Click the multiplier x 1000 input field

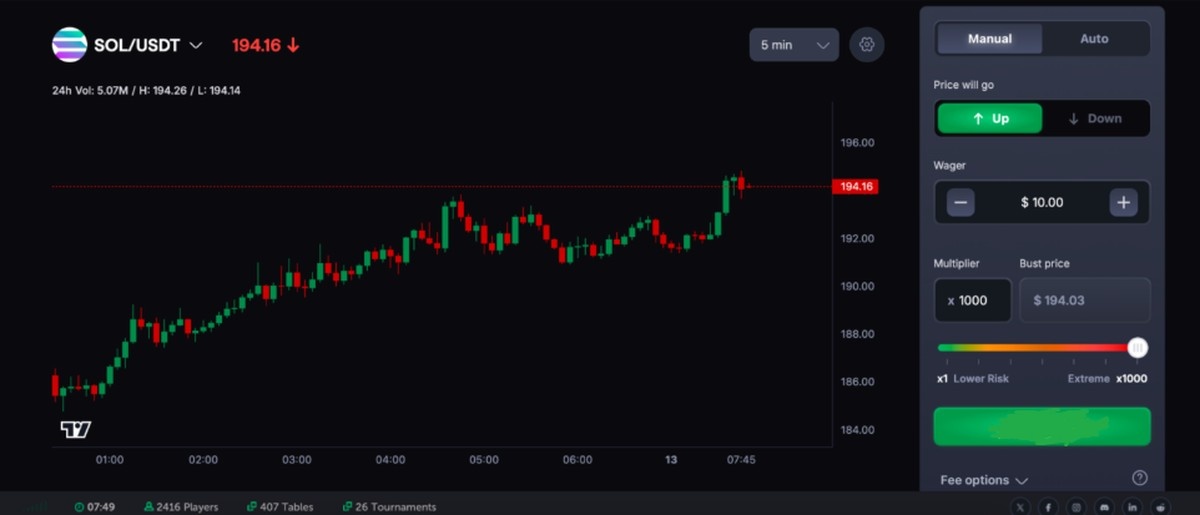[x=973, y=300]
